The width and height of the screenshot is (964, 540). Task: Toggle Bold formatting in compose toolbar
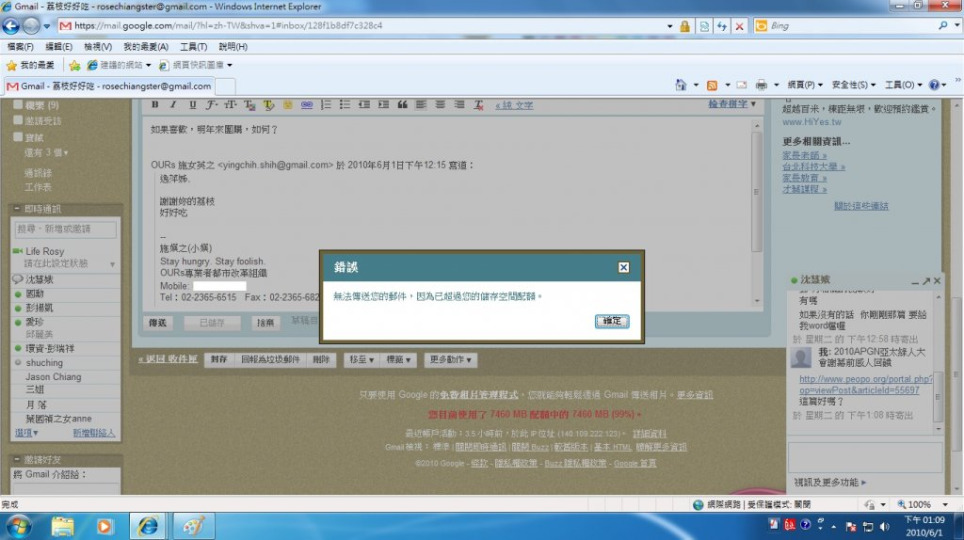[x=155, y=105]
